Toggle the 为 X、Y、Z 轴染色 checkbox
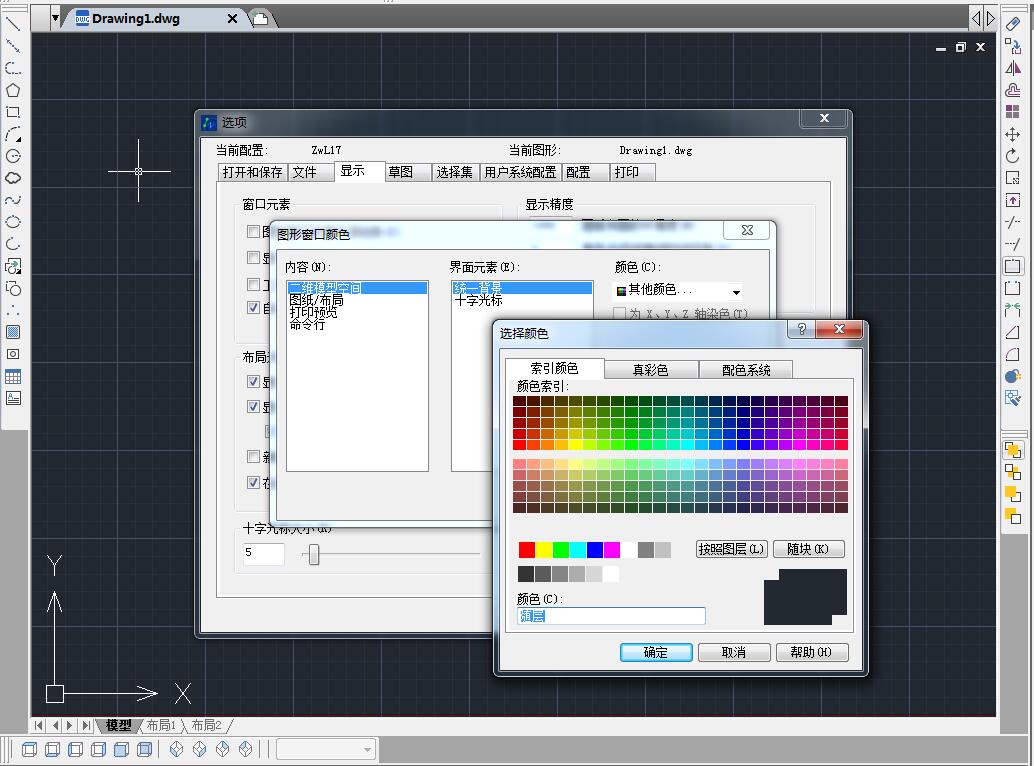Screen dimensions: 1034x766 coord(621,314)
